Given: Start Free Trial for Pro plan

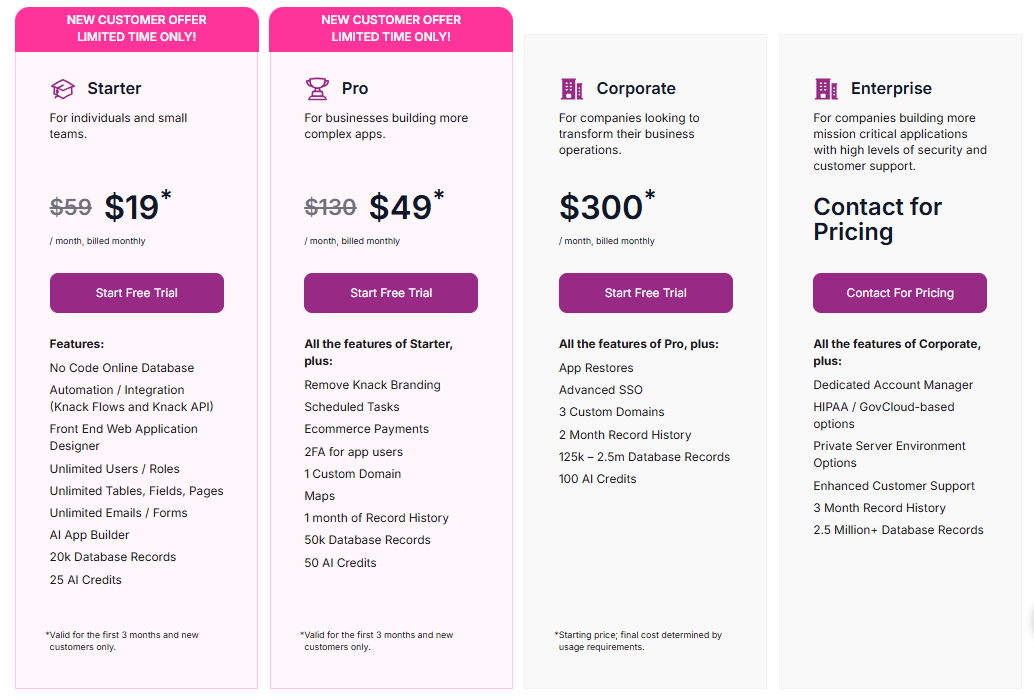Looking at the screenshot, I should tap(391, 293).
